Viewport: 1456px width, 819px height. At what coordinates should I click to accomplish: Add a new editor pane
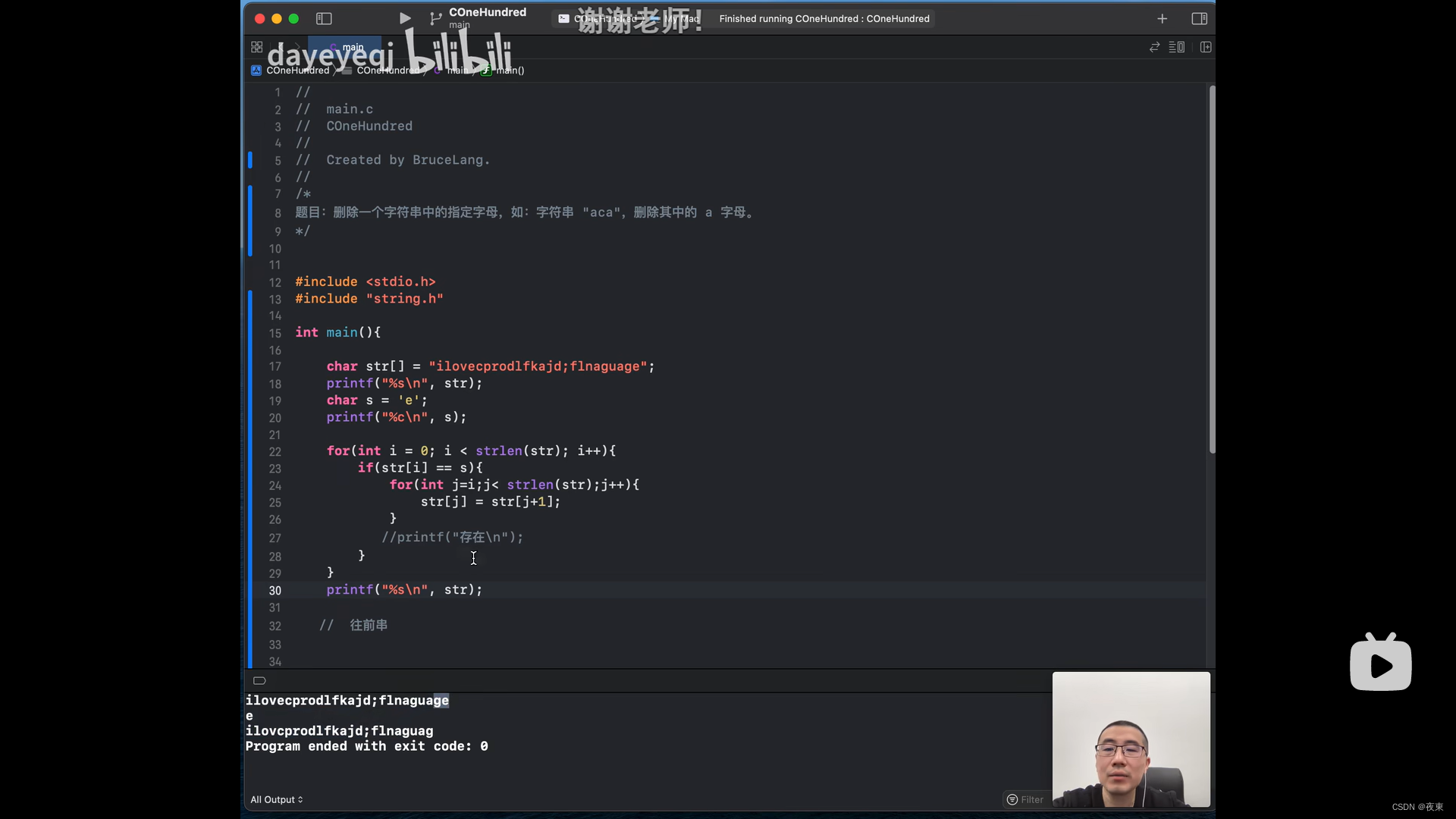click(1206, 47)
